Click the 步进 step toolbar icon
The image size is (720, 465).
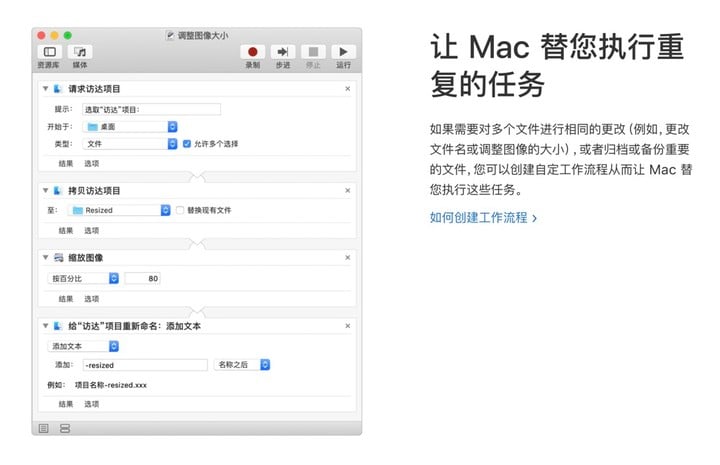click(x=283, y=52)
